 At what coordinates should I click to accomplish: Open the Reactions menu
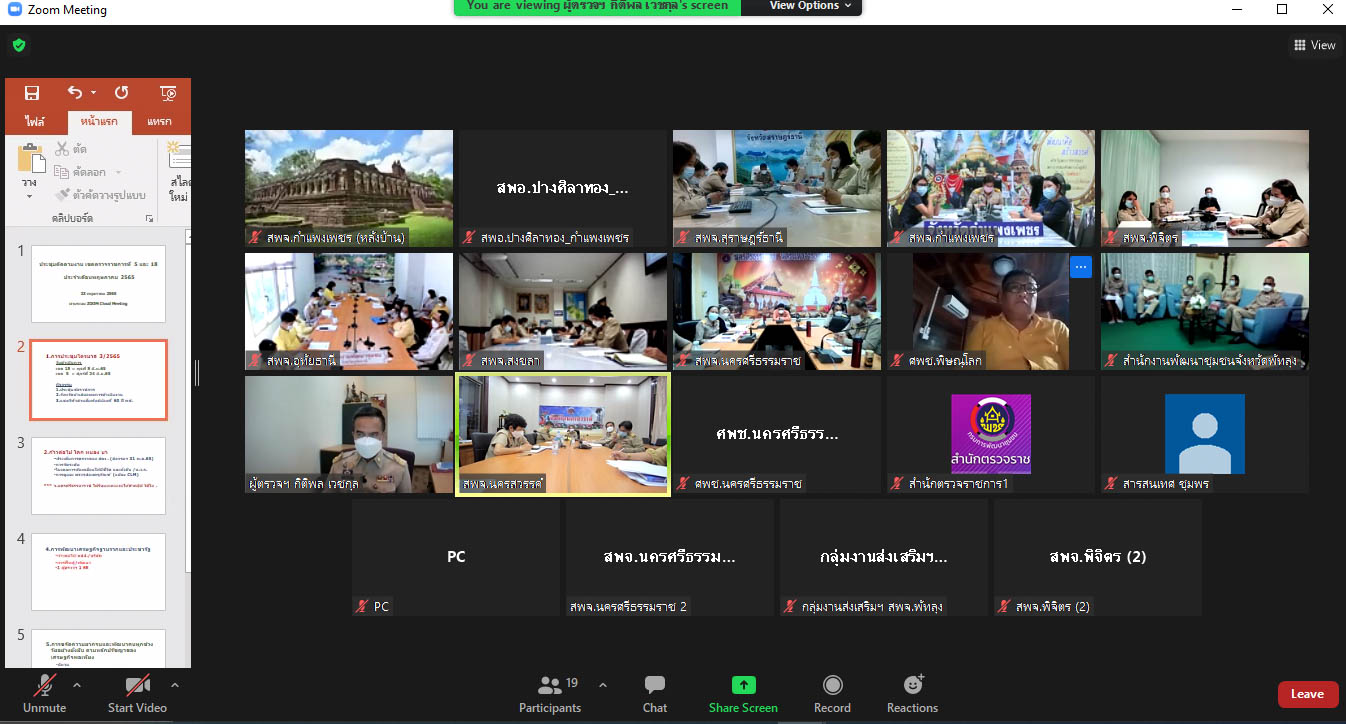click(912, 693)
